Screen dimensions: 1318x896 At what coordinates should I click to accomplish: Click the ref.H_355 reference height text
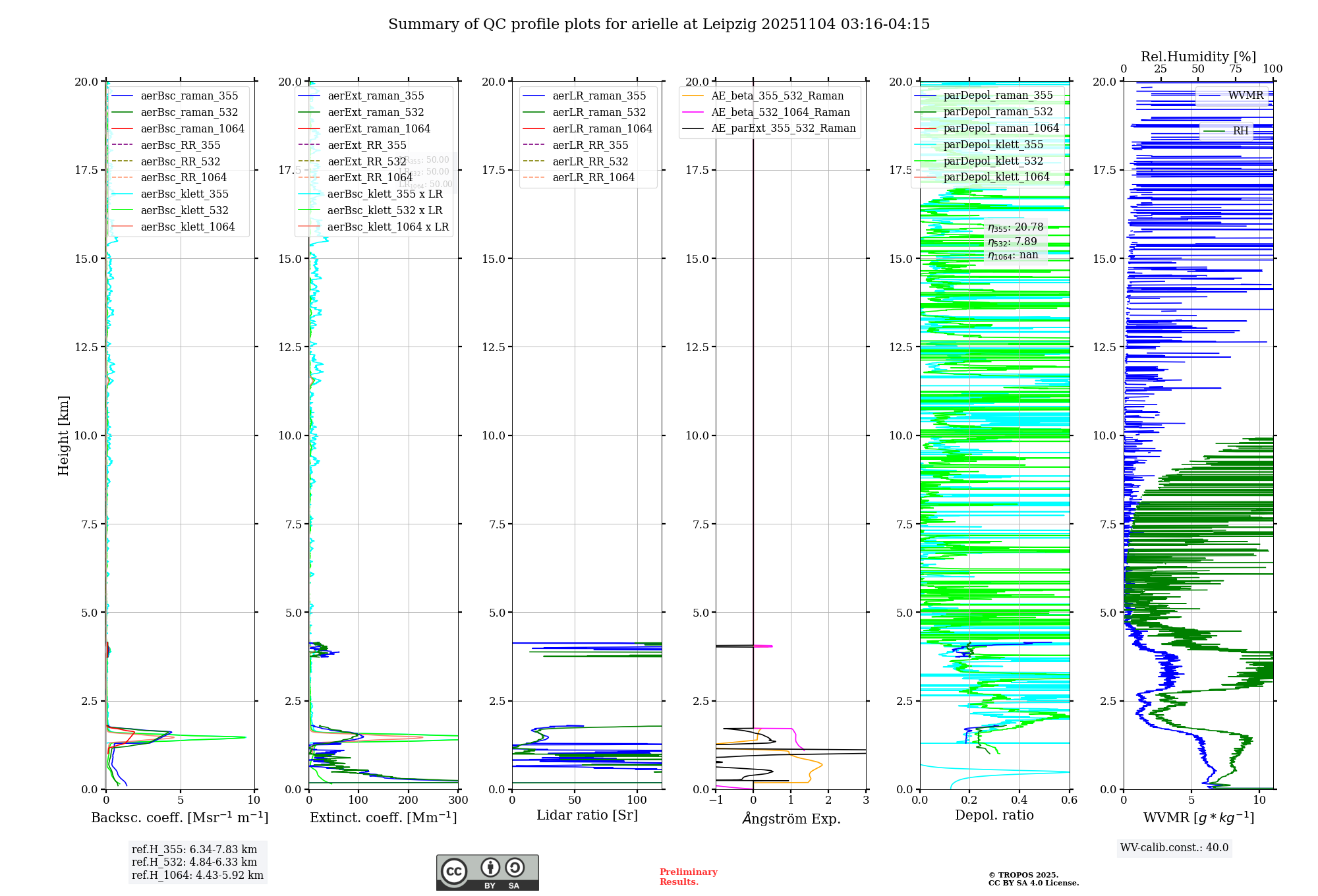click(194, 850)
